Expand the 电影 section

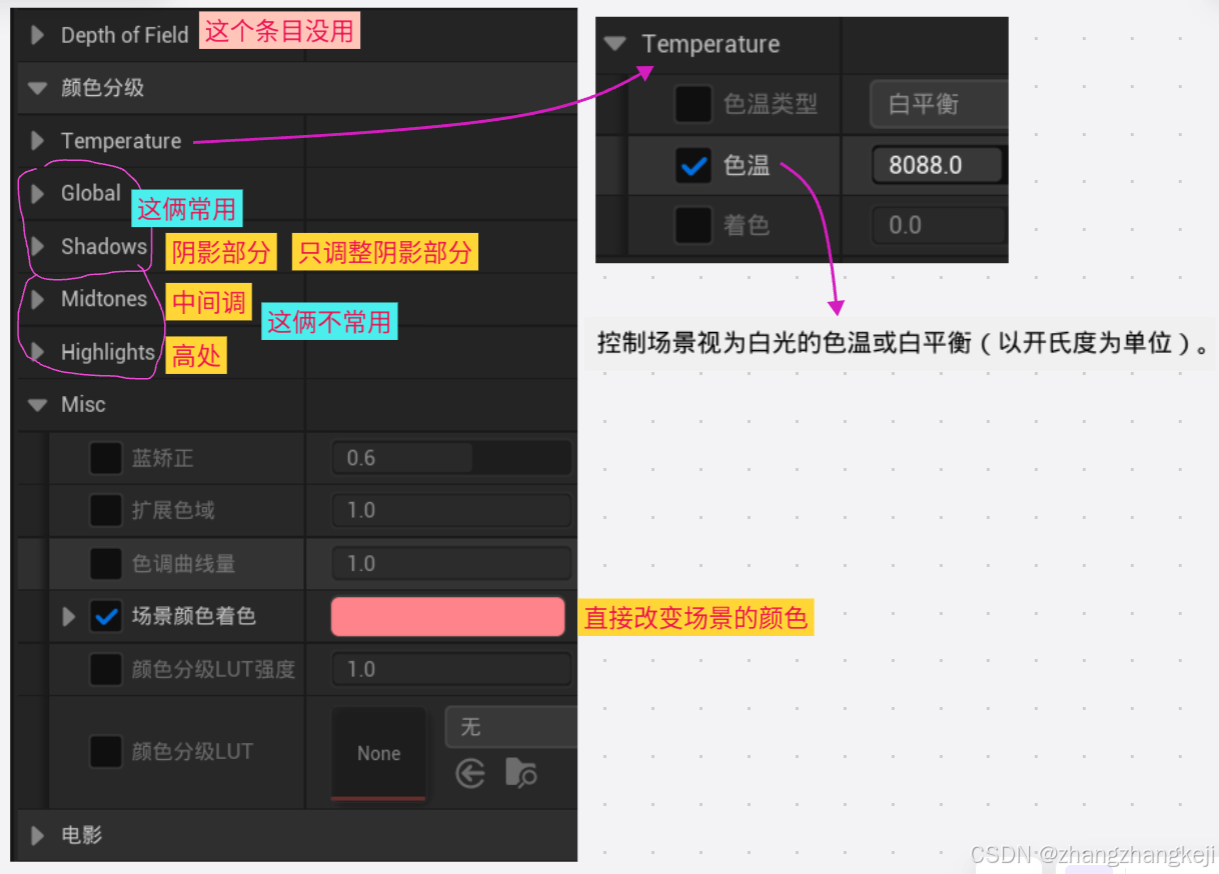tap(36, 836)
